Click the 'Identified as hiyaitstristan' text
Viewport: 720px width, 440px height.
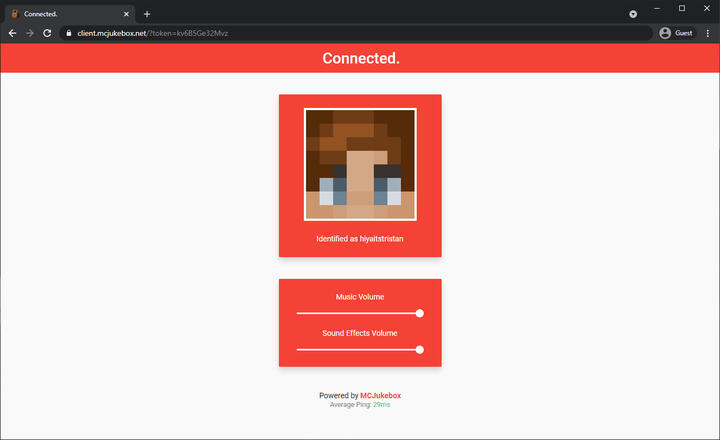click(x=360, y=239)
